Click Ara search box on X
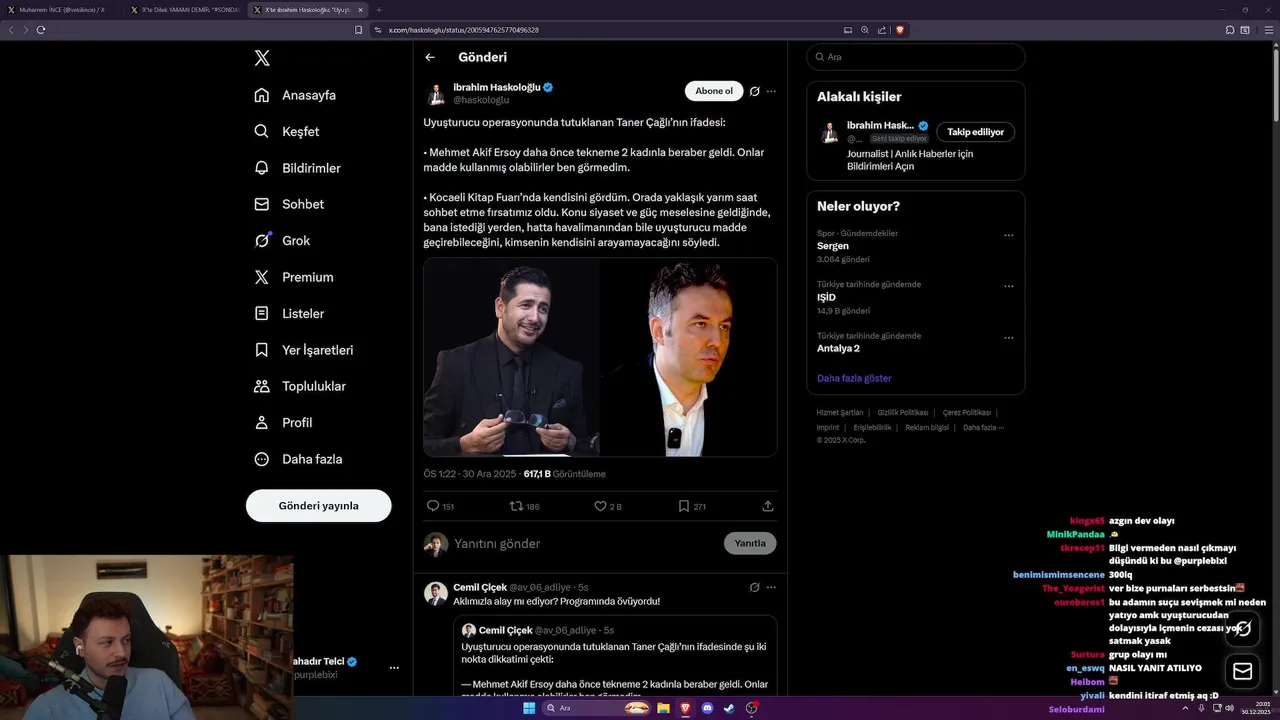The height and width of the screenshot is (720, 1280). [915, 57]
